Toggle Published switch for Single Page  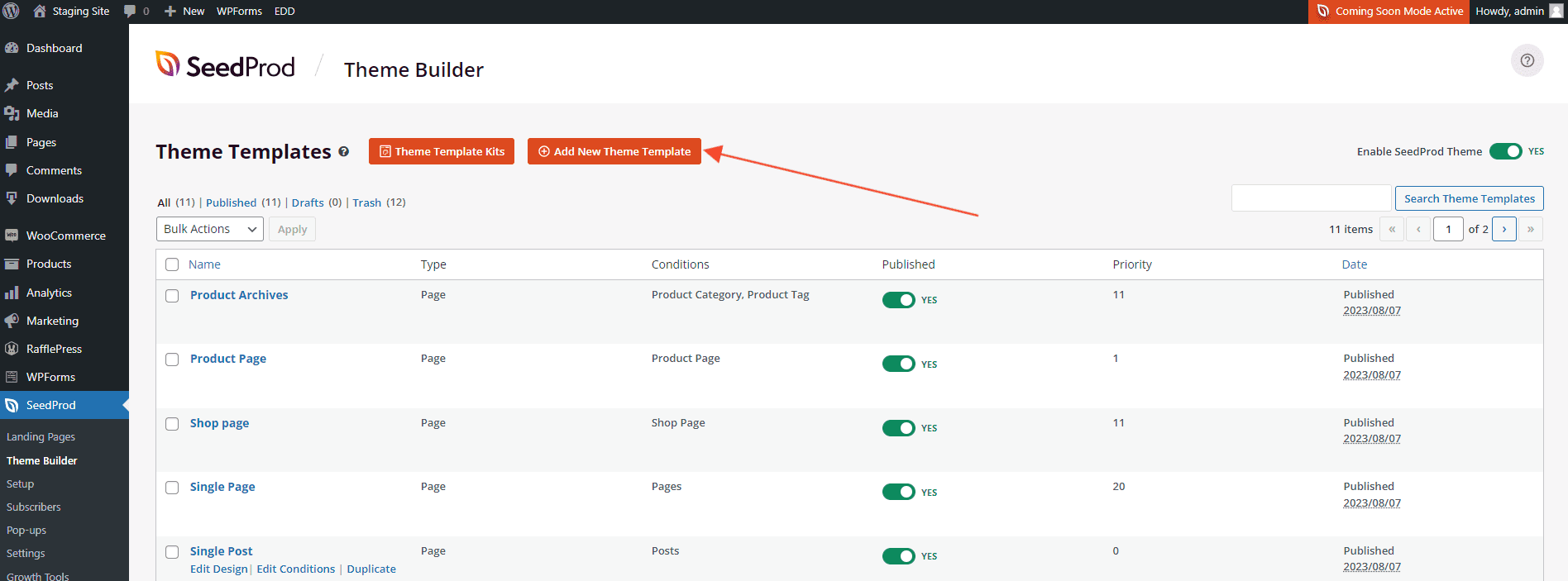pos(898,492)
